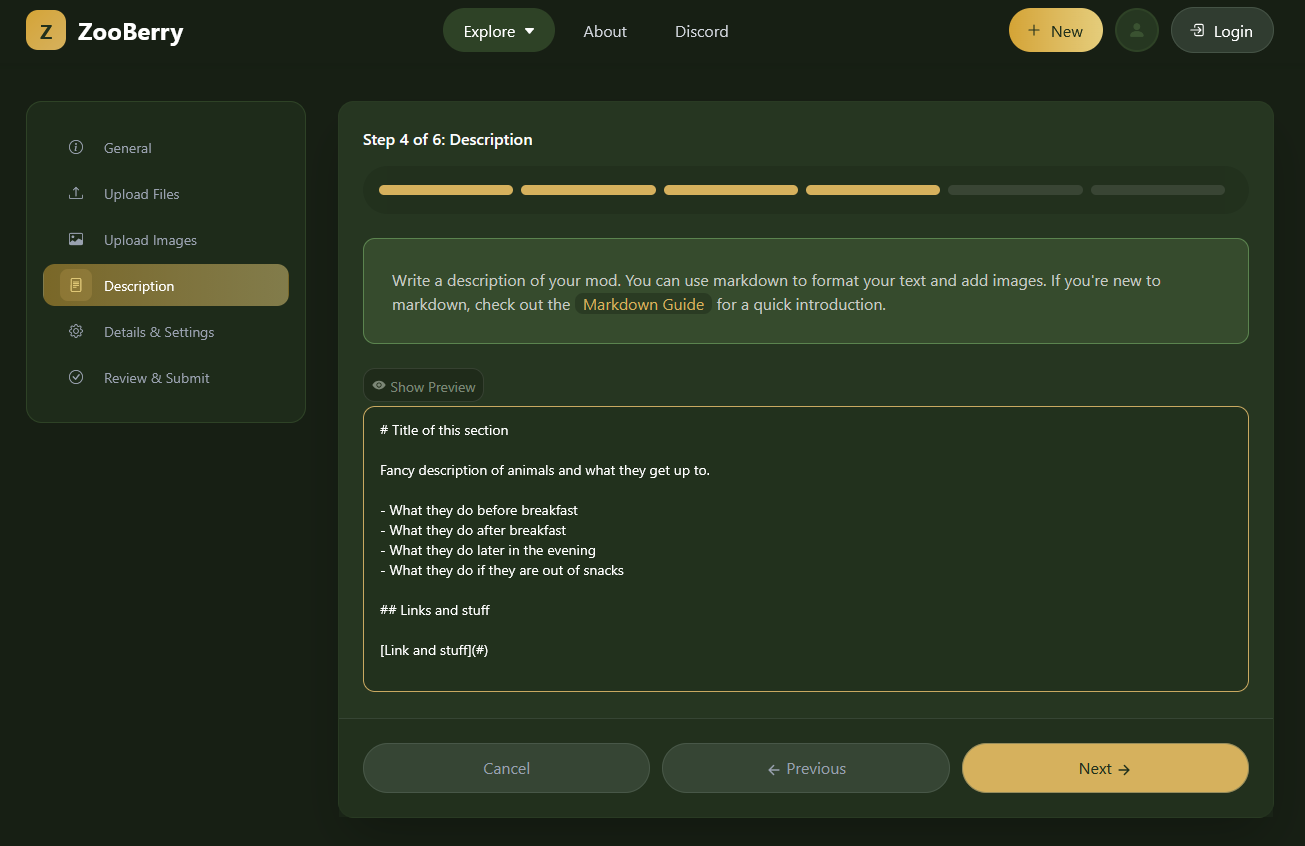Click the ZooBerry Z logo icon

pos(46,31)
